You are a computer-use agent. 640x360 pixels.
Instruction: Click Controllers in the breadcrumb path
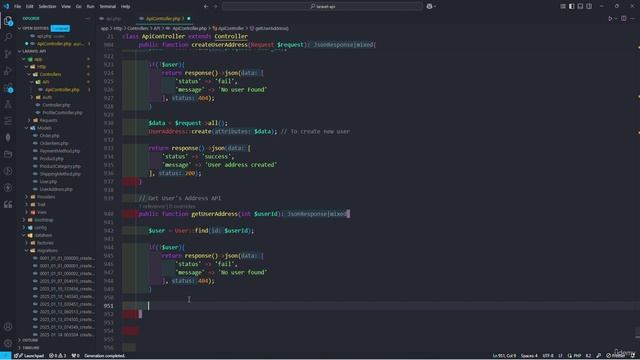pos(138,29)
